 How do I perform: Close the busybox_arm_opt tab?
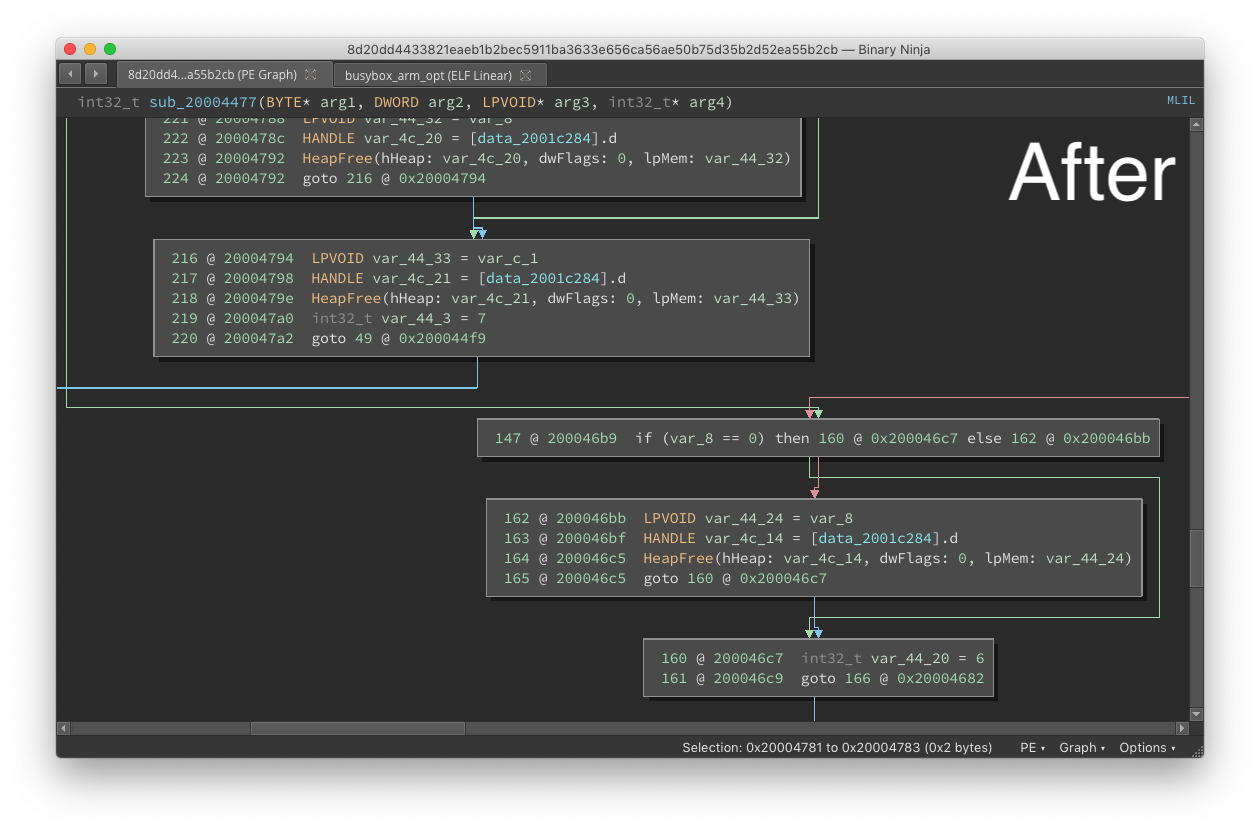(526, 75)
